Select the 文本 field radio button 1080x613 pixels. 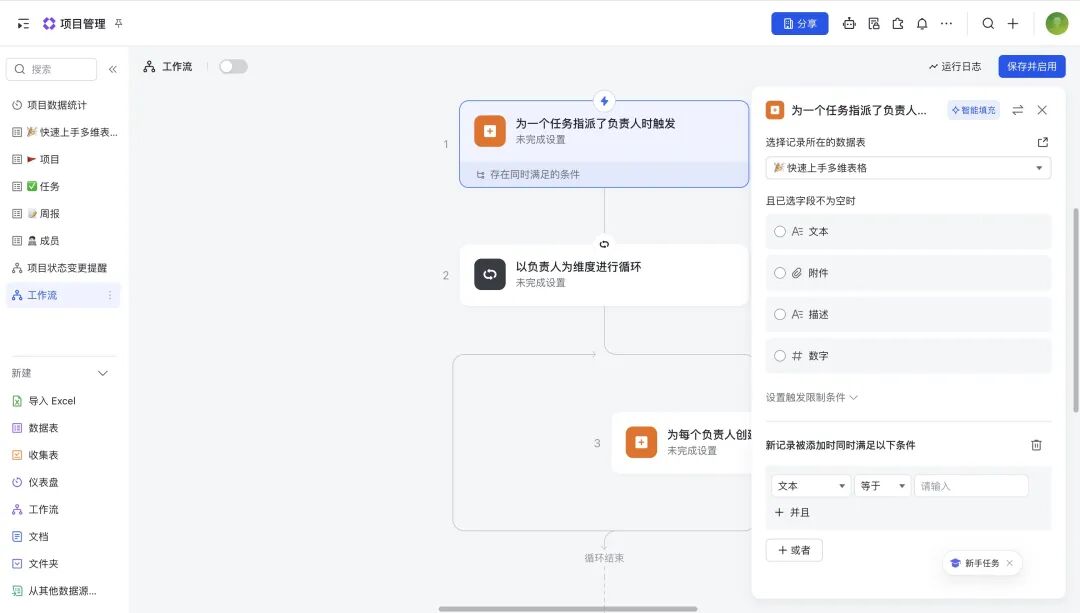pyautogui.click(x=780, y=231)
